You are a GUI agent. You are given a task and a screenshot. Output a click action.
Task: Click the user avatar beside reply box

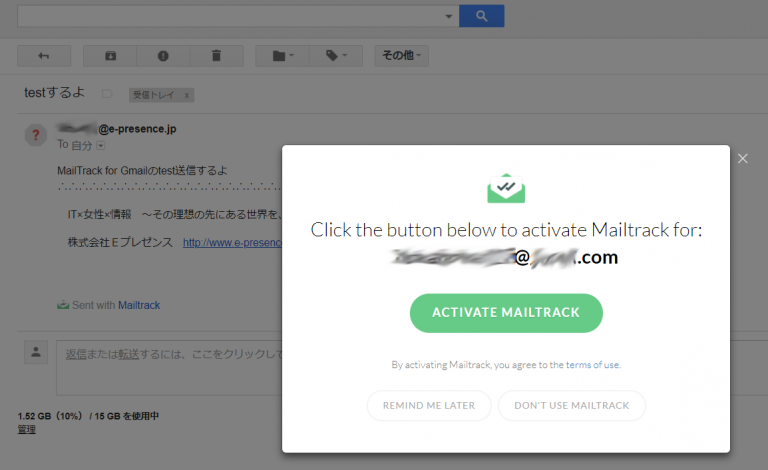click(x=36, y=352)
